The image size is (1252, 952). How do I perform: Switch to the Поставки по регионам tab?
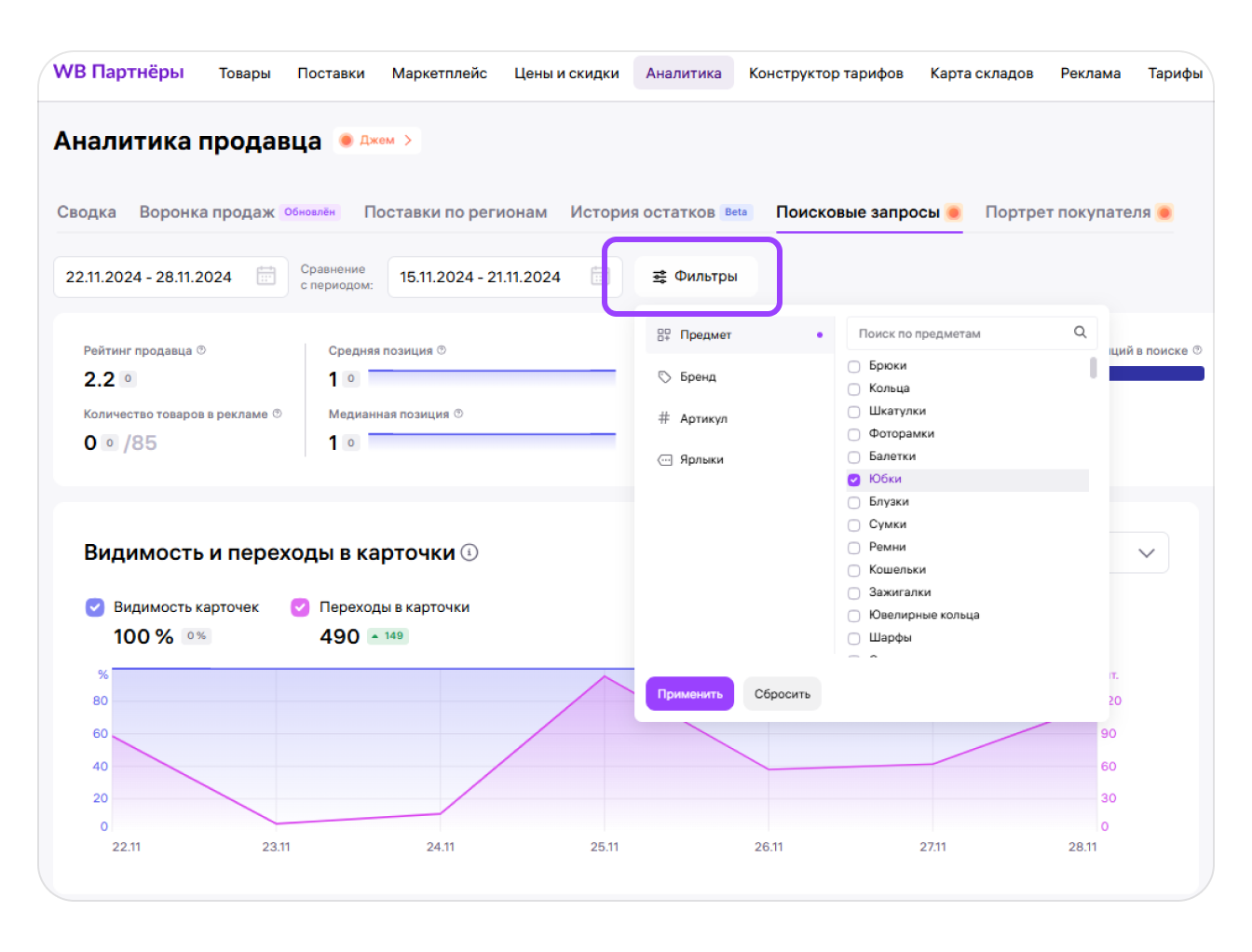pos(456,212)
